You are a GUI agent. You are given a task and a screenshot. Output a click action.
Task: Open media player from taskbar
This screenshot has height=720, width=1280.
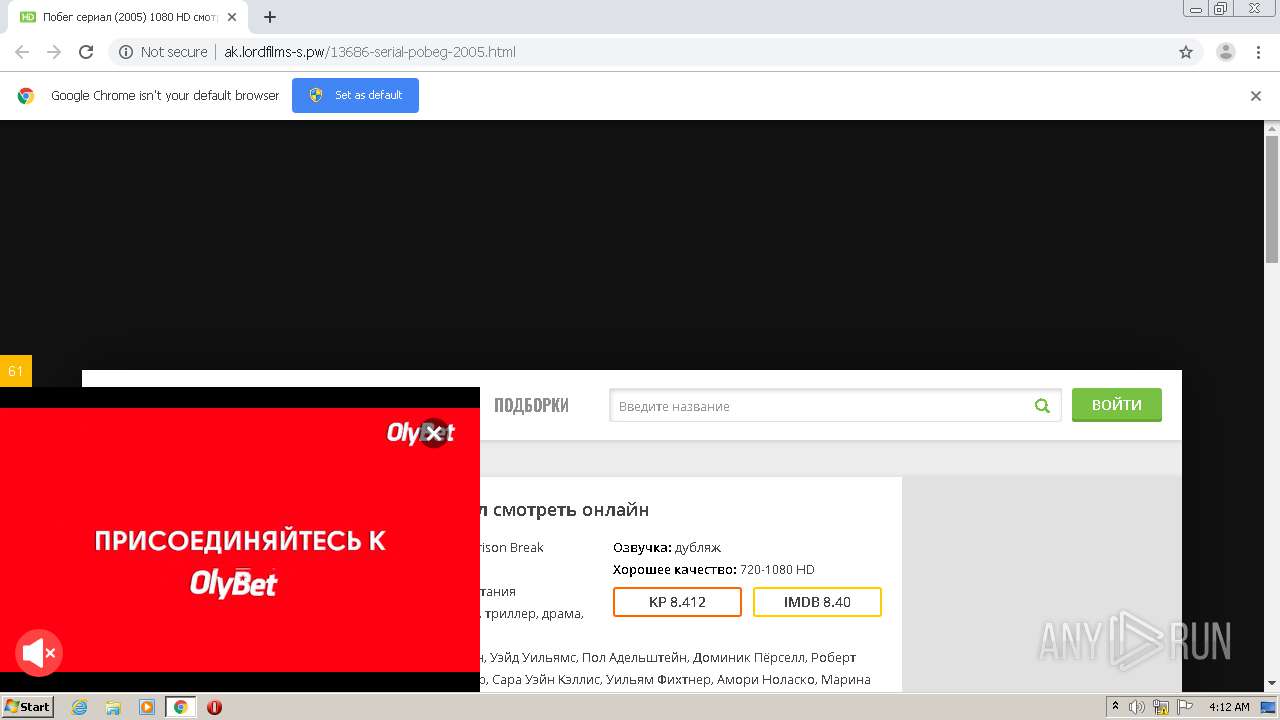(x=147, y=707)
